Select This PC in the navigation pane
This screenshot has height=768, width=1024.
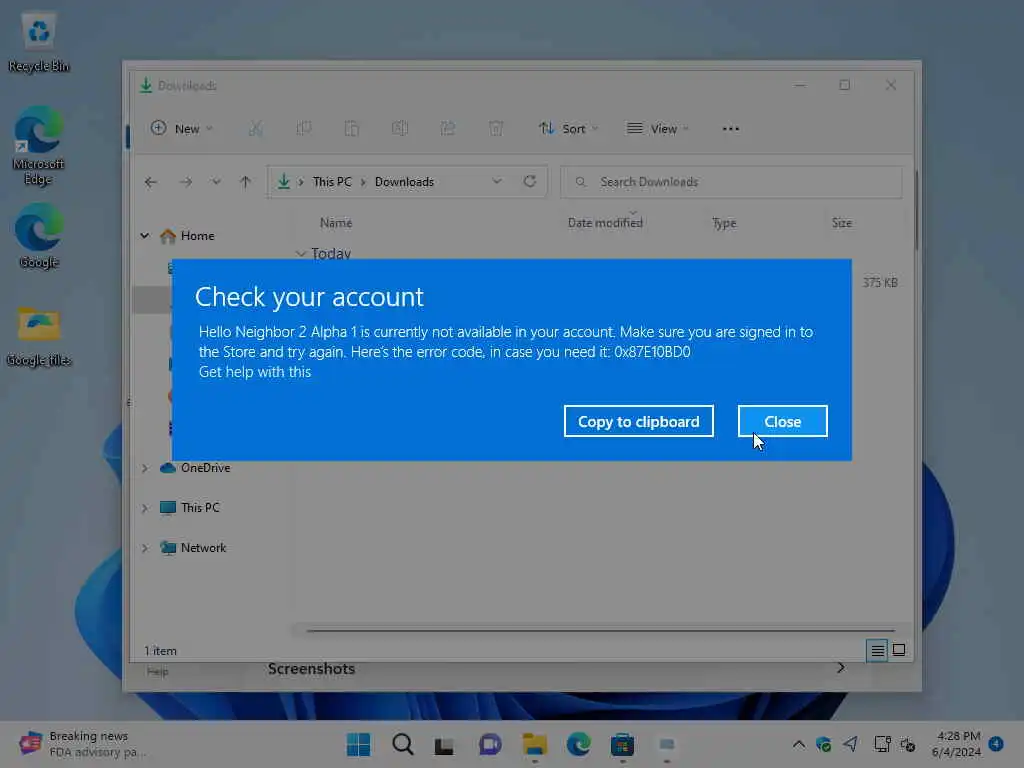pos(190,507)
